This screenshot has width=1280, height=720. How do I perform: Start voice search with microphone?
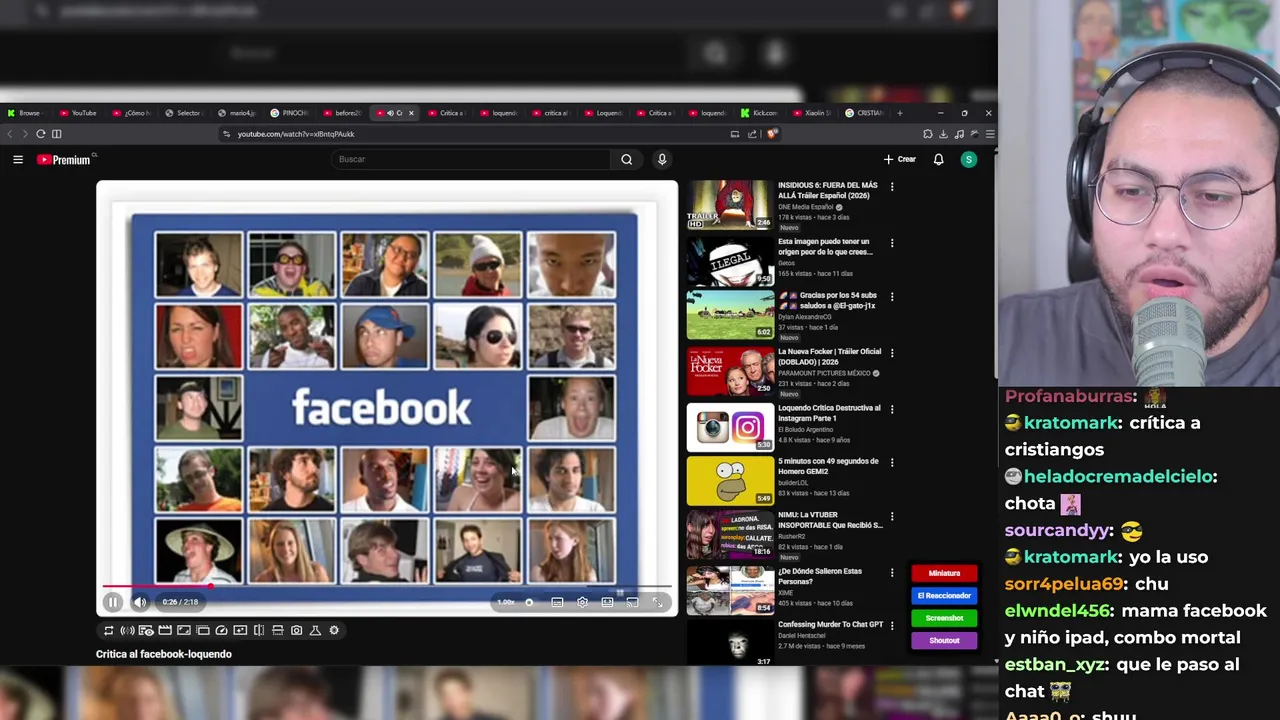[x=662, y=159]
